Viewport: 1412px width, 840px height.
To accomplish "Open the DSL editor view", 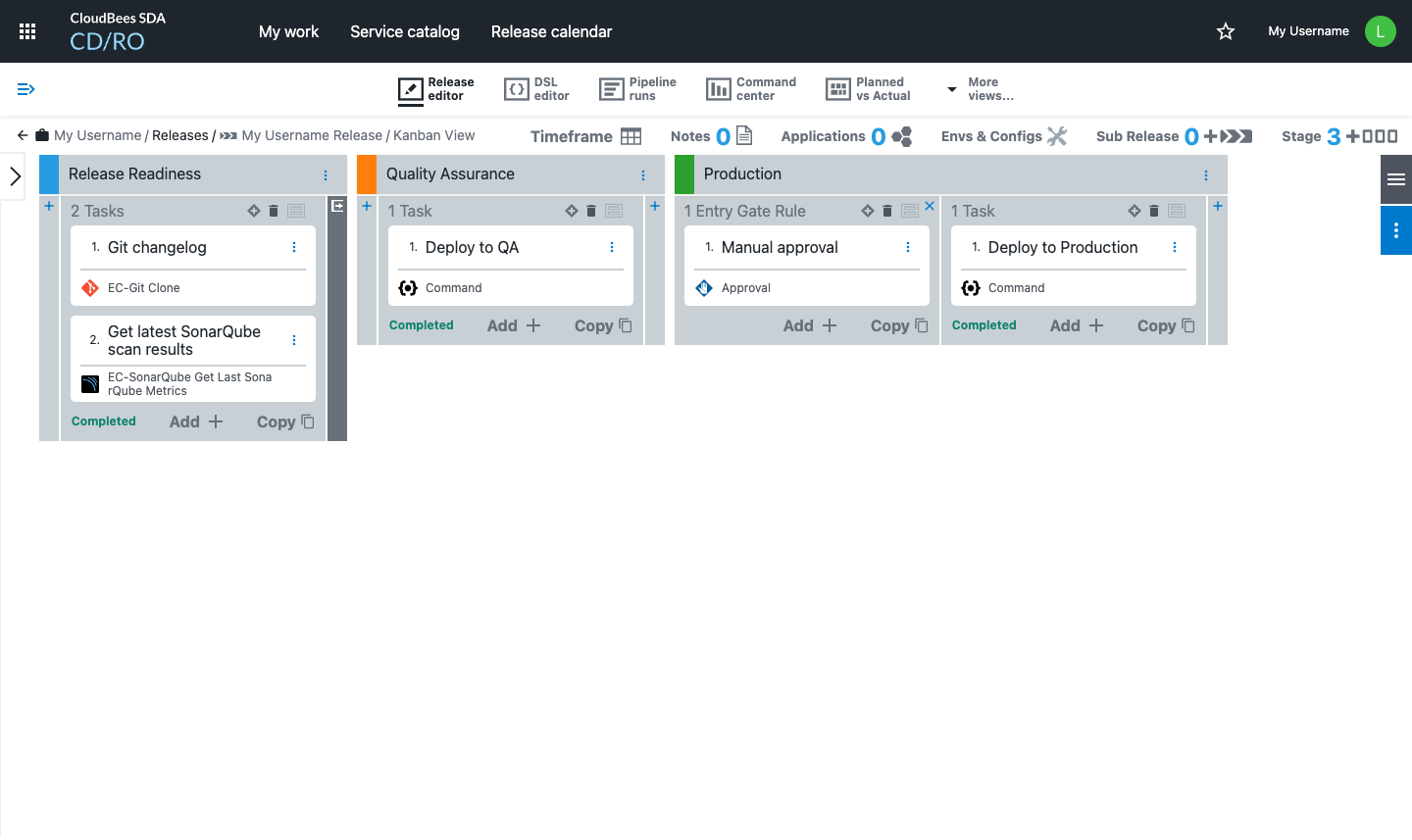I will click(x=536, y=89).
